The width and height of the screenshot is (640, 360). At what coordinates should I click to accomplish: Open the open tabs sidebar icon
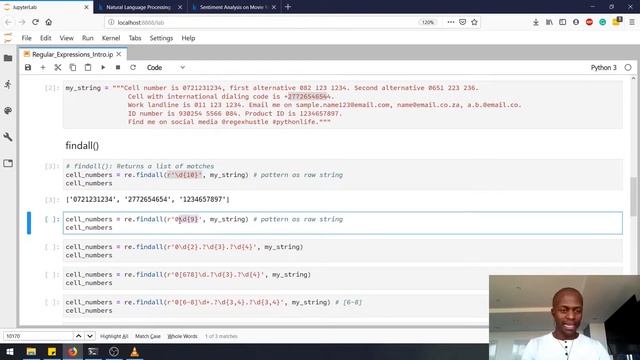[x=8, y=163]
